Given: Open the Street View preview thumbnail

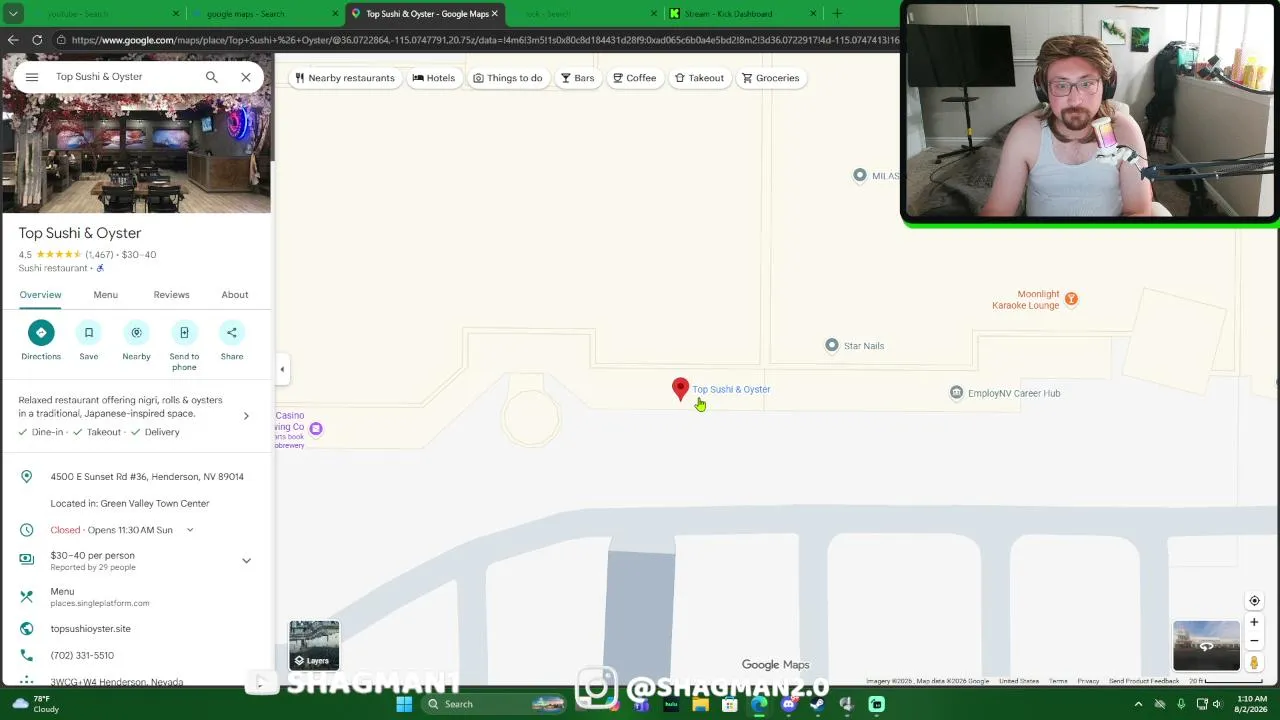Looking at the screenshot, I should [1206, 646].
